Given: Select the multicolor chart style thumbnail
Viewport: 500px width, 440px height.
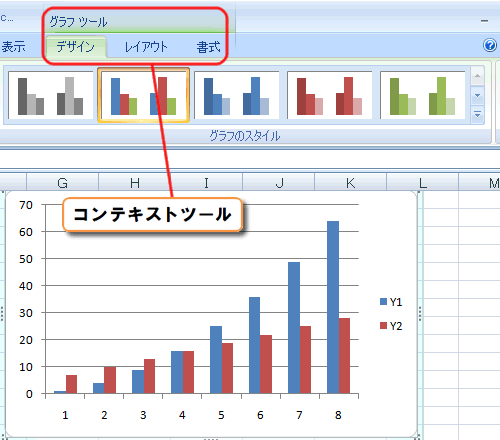Looking at the screenshot, I should [144, 95].
